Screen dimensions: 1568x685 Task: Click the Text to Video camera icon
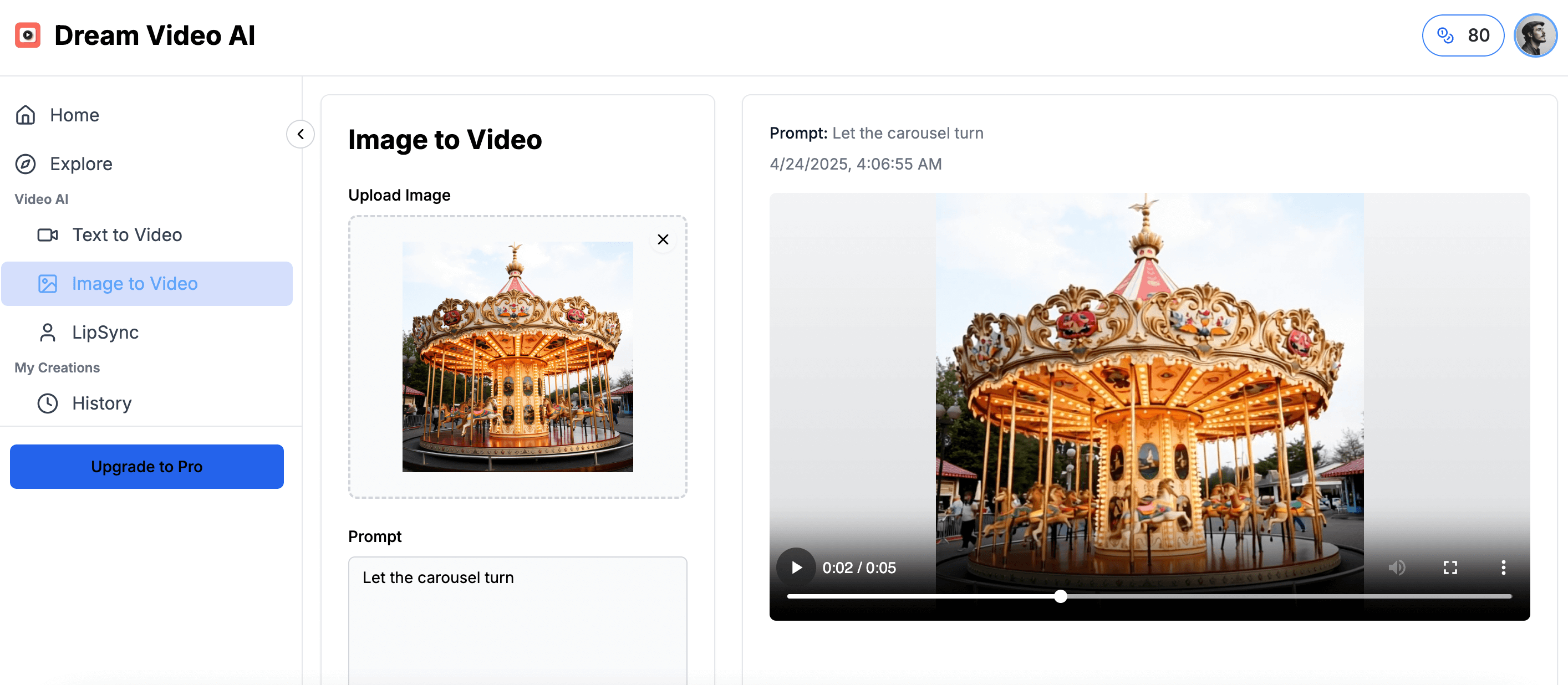pyautogui.click(x=48, y=235)
